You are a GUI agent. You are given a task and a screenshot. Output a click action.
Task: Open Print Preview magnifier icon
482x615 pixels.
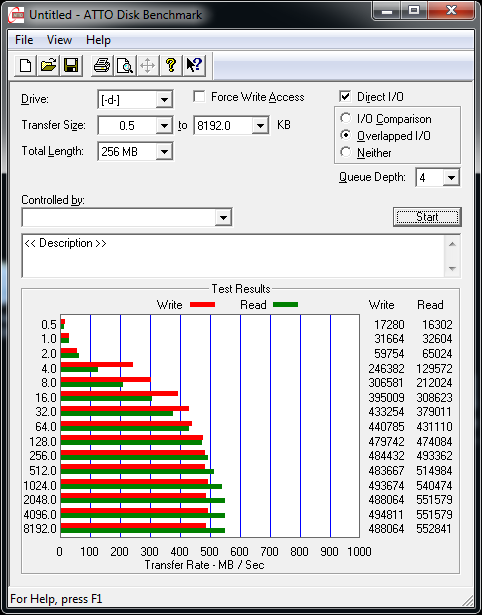pos(125,65)
